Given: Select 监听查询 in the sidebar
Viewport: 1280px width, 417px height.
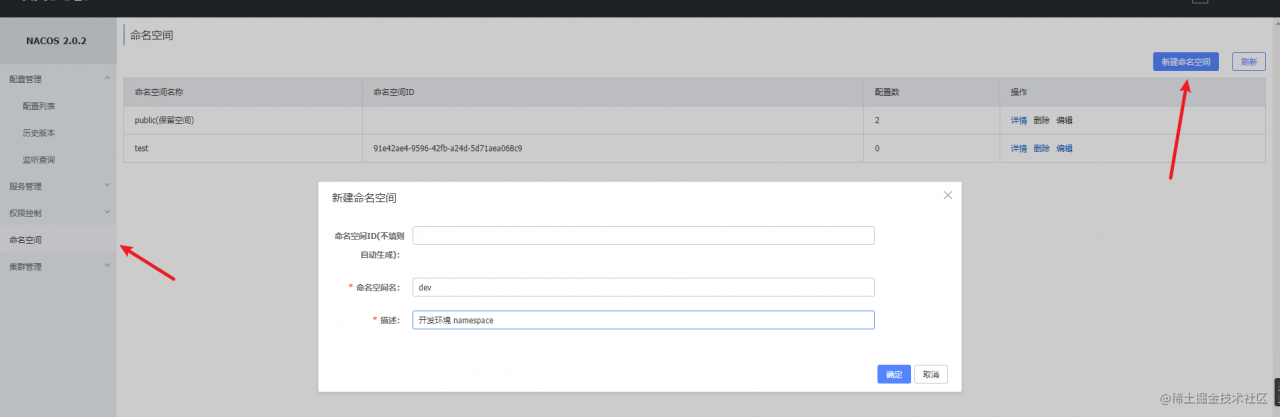Looking at the screenshot, I should 39,159.
